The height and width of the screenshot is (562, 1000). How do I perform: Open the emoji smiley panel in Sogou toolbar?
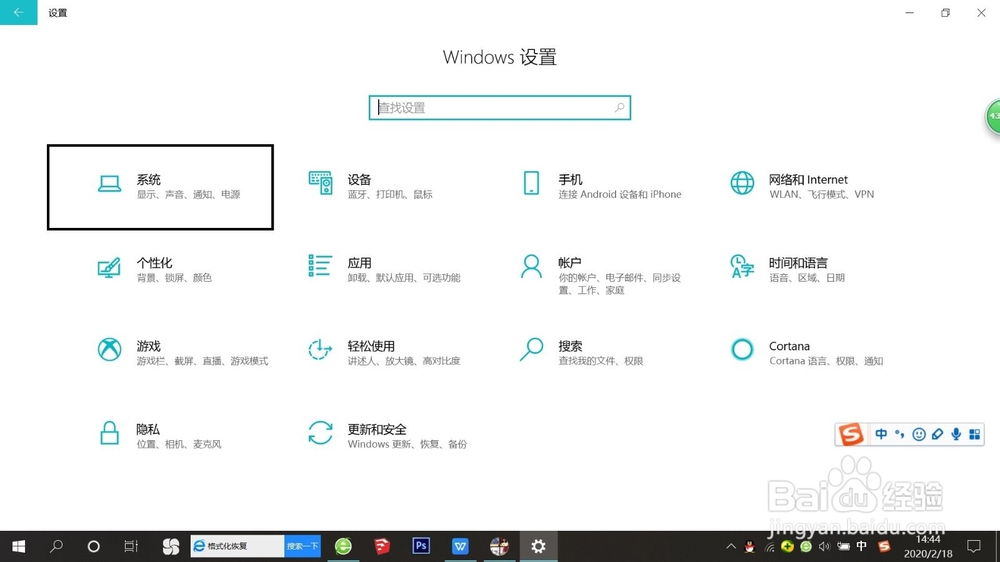(x=918, y=434)
